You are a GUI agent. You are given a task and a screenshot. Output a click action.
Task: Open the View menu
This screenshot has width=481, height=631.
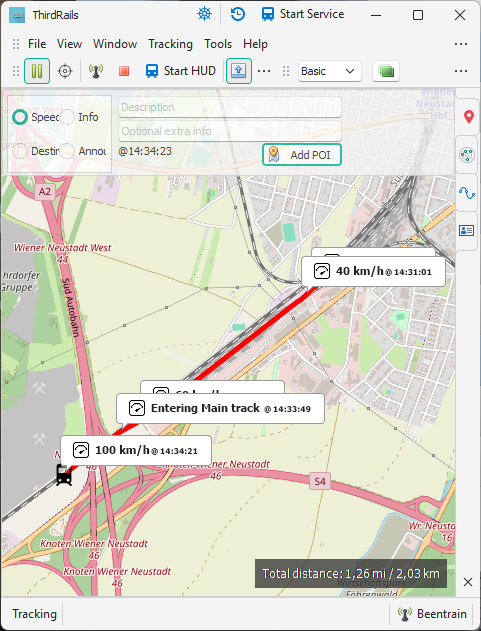pyautogui.click(x=69, y=44)
